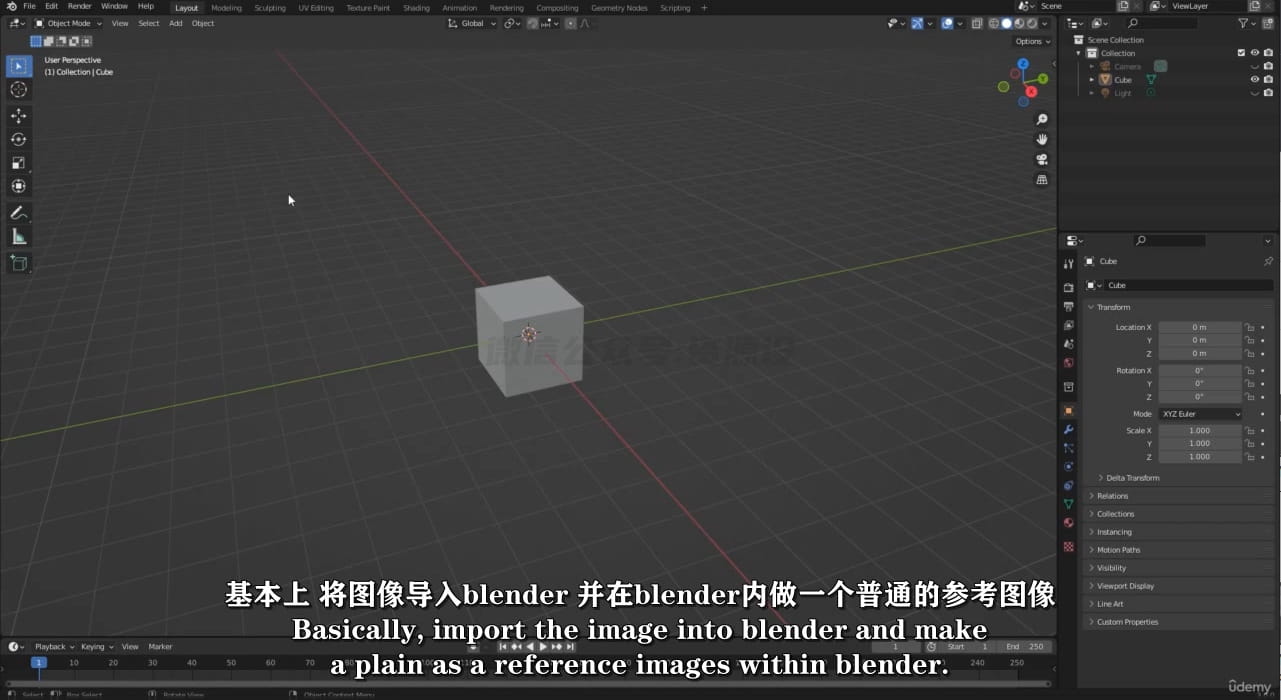Toggle Collection exclude checkbox in outliner
The width and height of the screenshot is (1281, 700).
click(x=1241, y=53)
